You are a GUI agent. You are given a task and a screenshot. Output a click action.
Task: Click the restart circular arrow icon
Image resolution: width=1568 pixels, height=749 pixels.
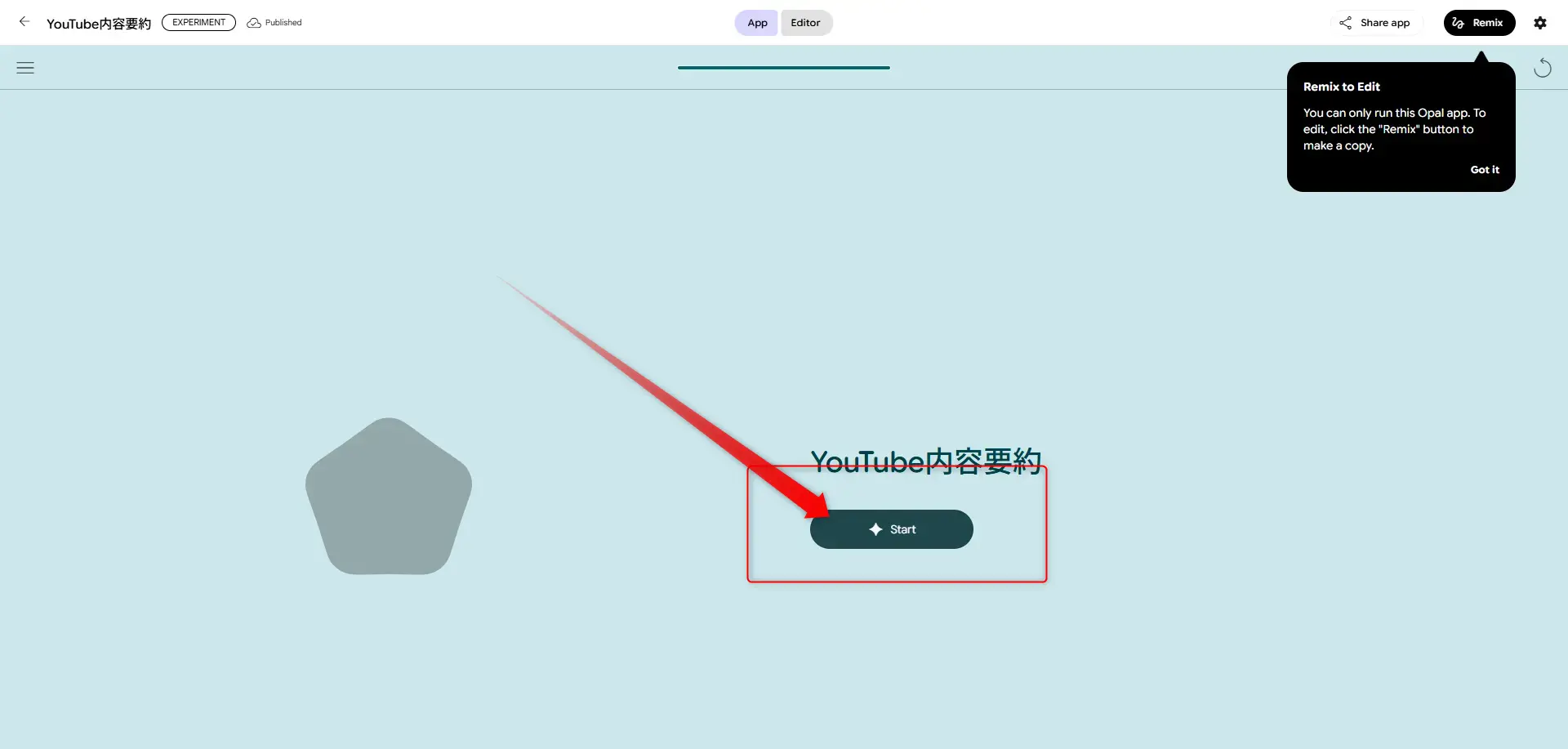click(x=1542, y=68)
